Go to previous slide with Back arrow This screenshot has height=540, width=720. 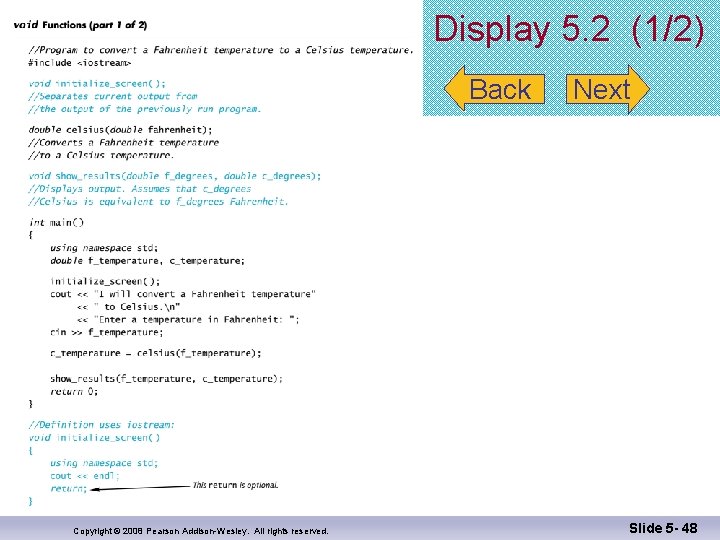495,89
